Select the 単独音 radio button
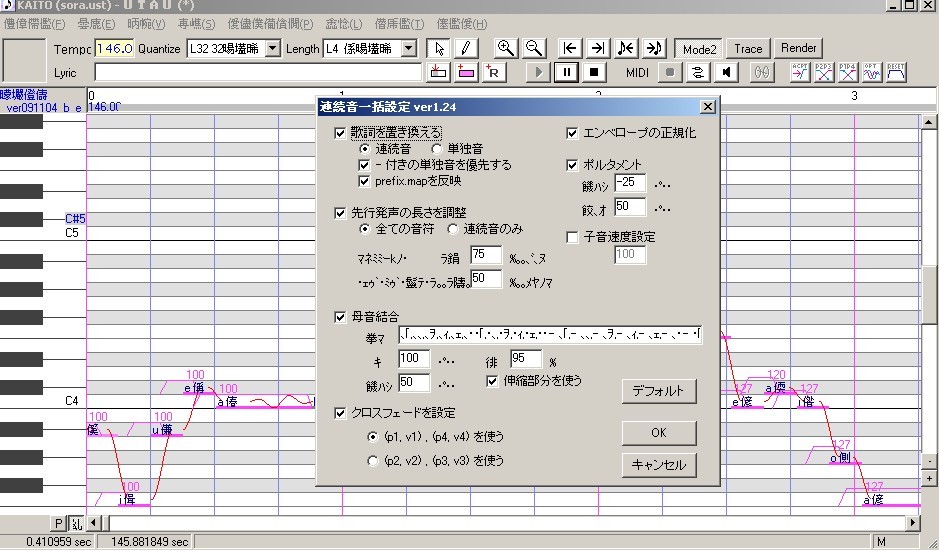This screenshot has width=939, height=550. point(437,149)
